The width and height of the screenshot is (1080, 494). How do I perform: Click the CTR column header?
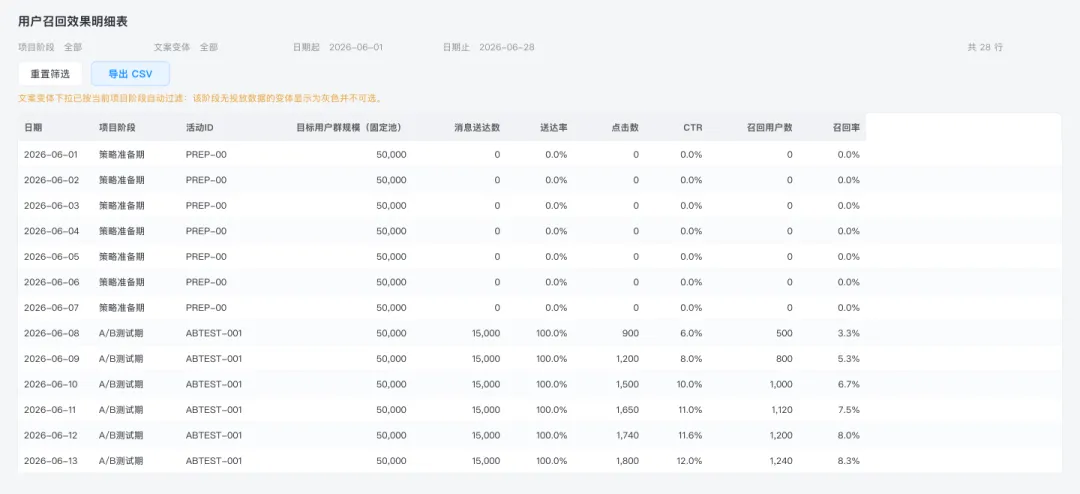pos(694,127)
